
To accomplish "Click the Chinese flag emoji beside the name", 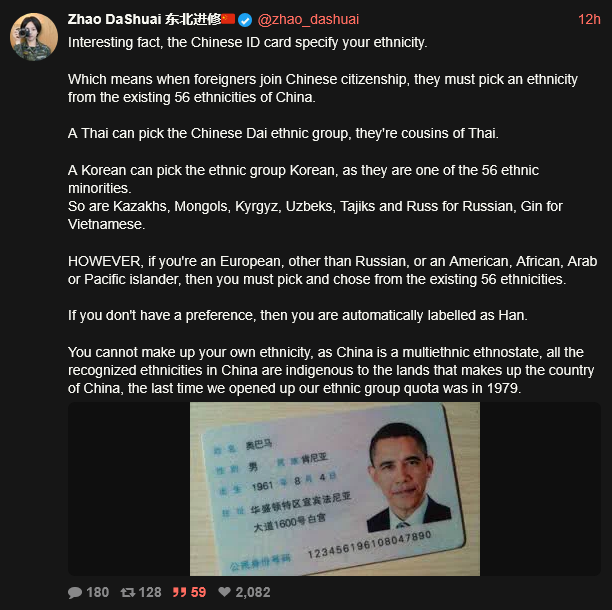I will pyautogui.click(x=228, y=19).
